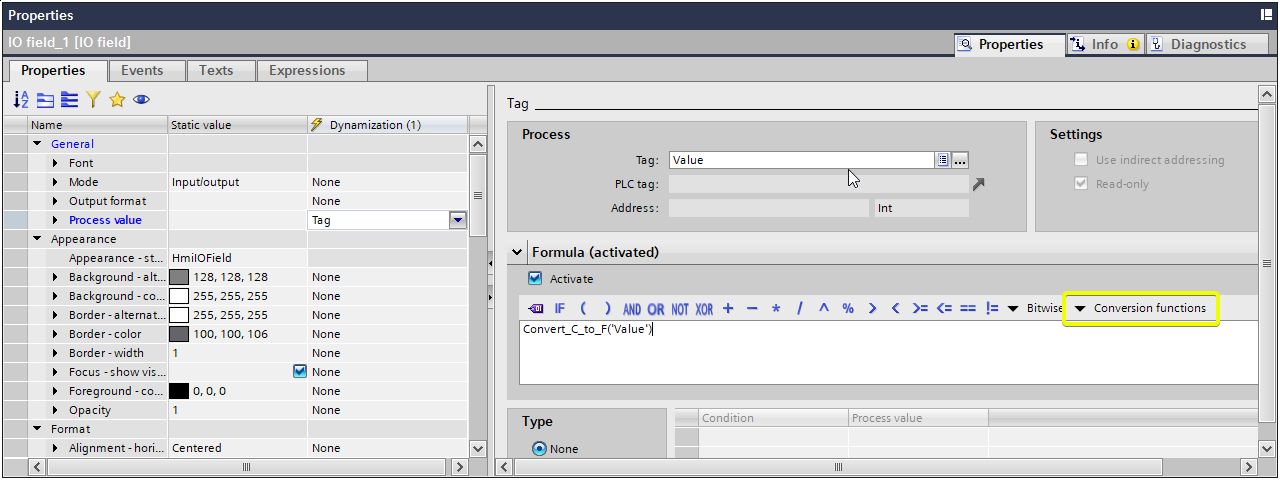Sort properties alphabetically with the A-Z icon

[x=21, y=99]
